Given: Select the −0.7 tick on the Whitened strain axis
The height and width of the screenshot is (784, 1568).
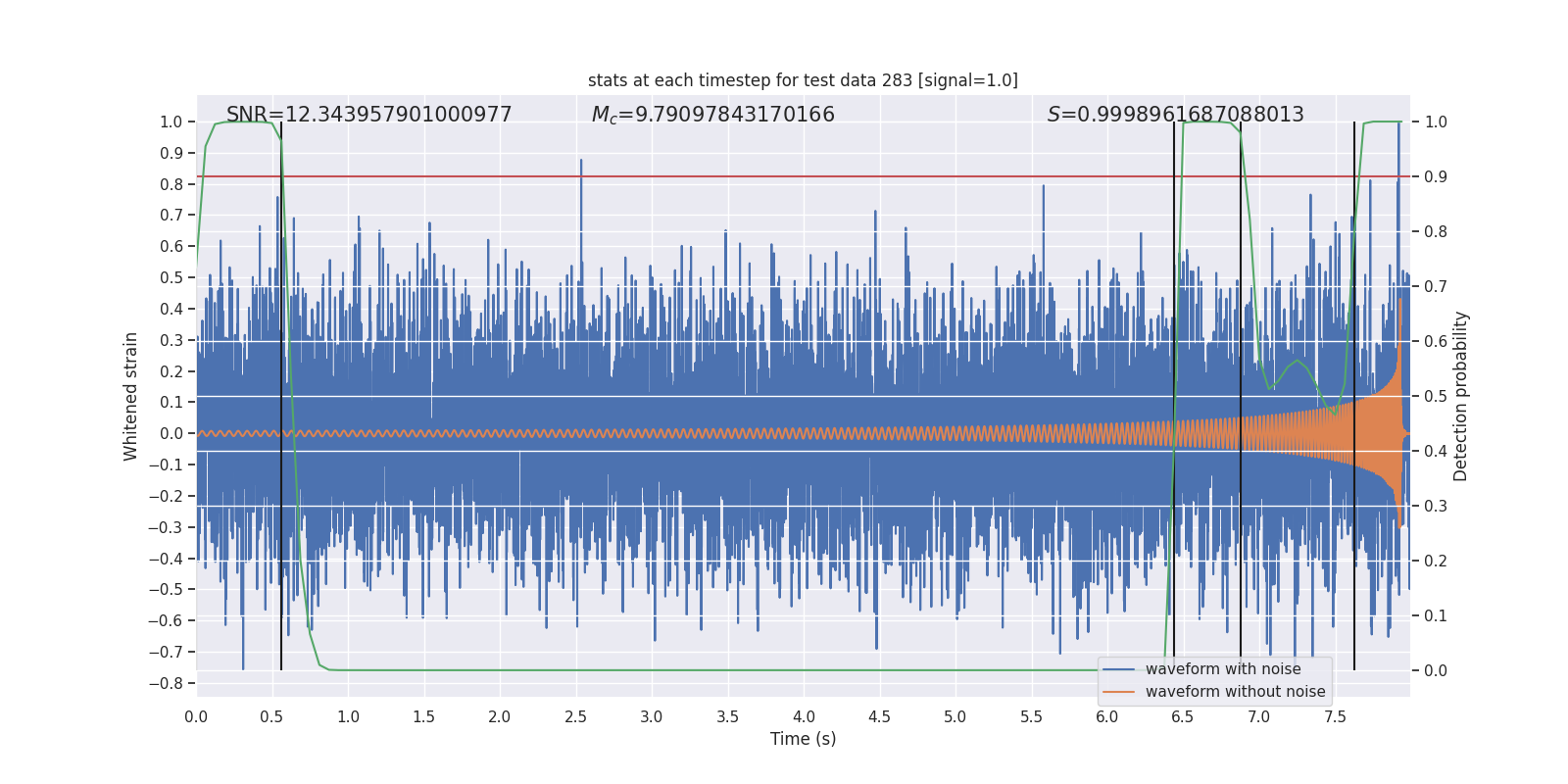Looking at the screenshot, I should click(x=166, y=652).
